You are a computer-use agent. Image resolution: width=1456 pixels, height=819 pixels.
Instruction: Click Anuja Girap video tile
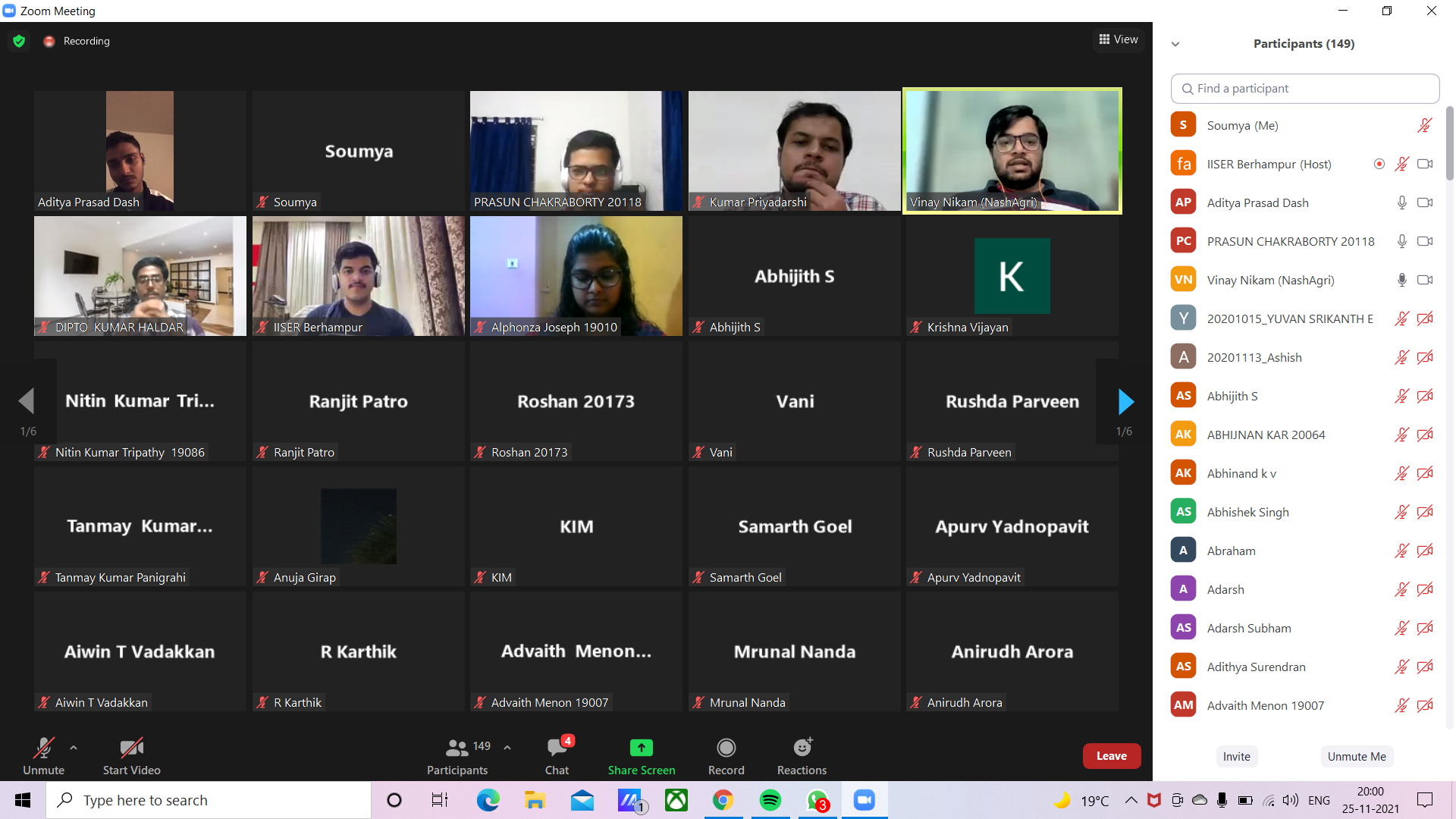tap(358, 526)
